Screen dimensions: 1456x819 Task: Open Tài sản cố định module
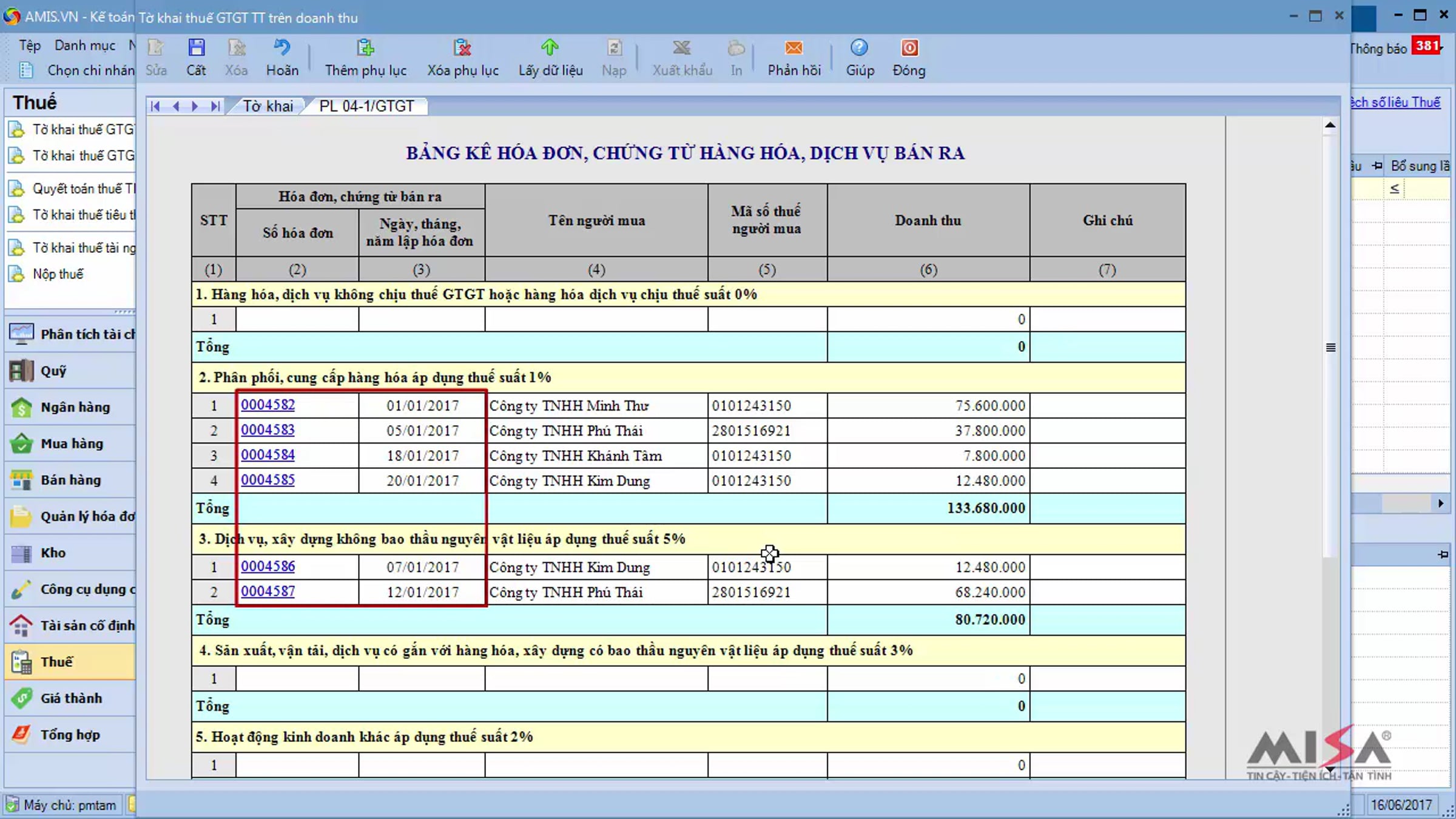coord(70,625)
